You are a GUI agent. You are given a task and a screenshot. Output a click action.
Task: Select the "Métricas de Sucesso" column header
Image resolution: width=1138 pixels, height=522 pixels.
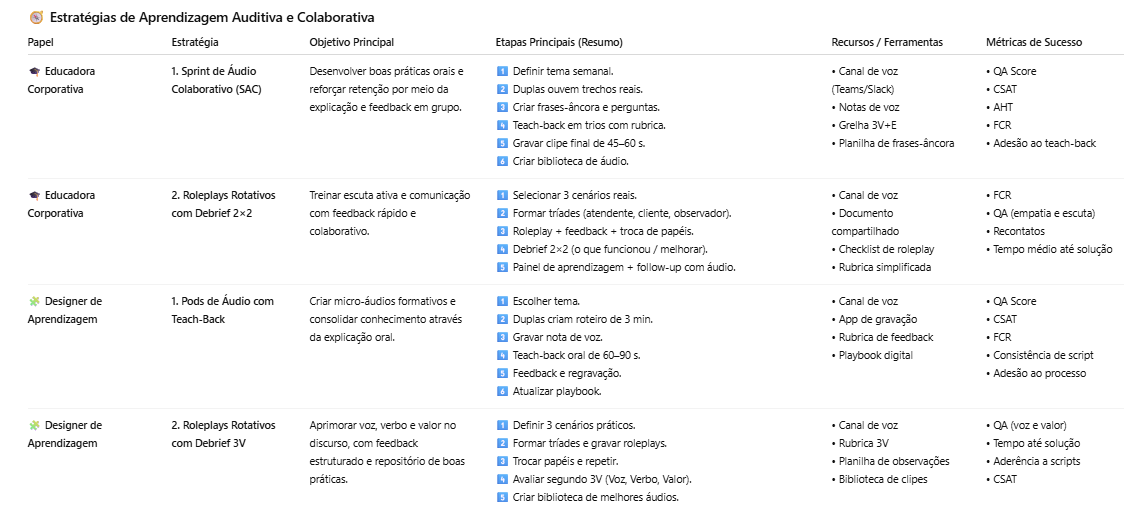(x=1033, y=43)
